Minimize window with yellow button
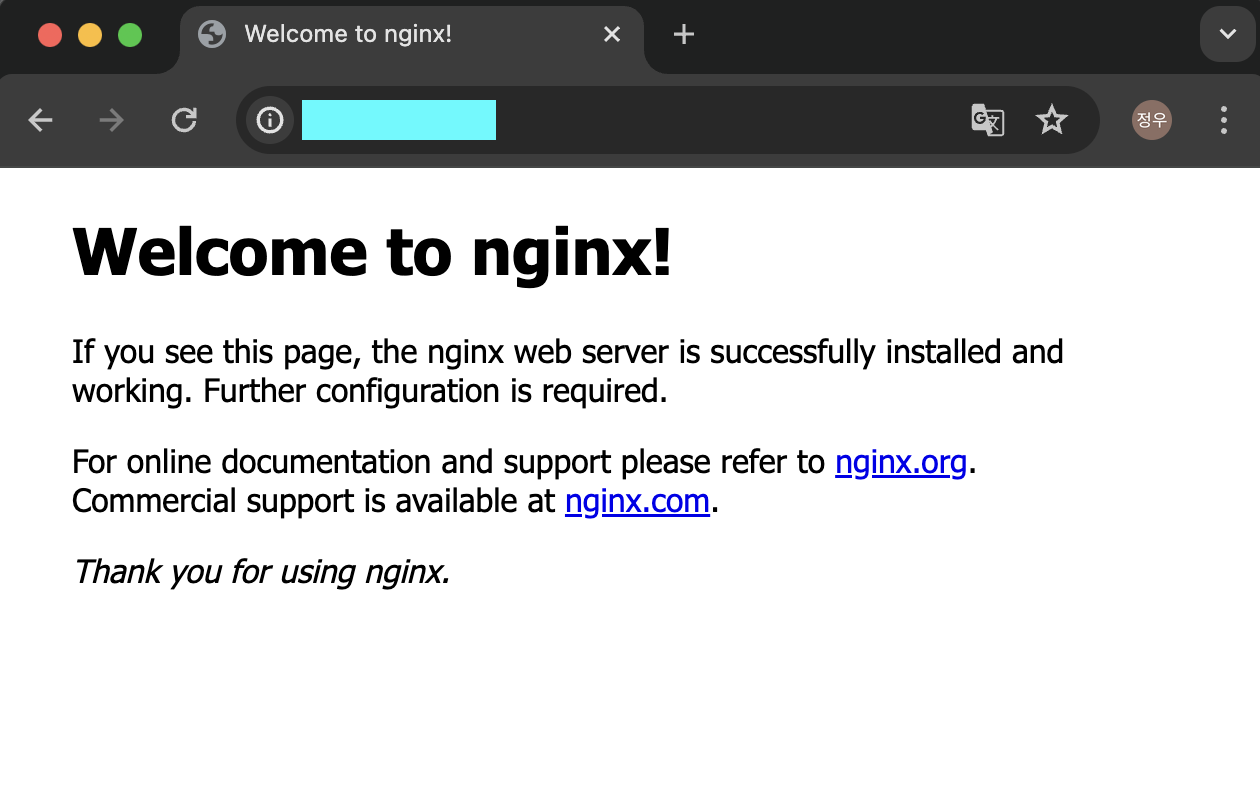1260x802 pixels. (90, 35)
